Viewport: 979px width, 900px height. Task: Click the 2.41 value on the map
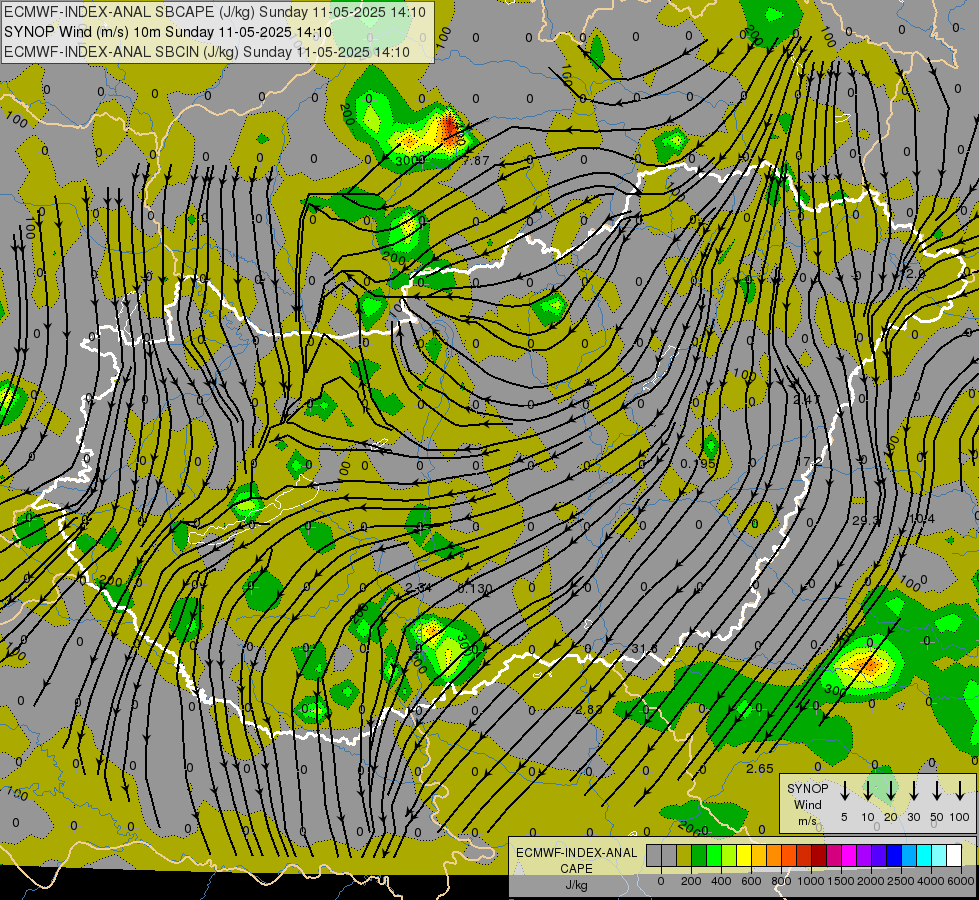click(807, 398)
